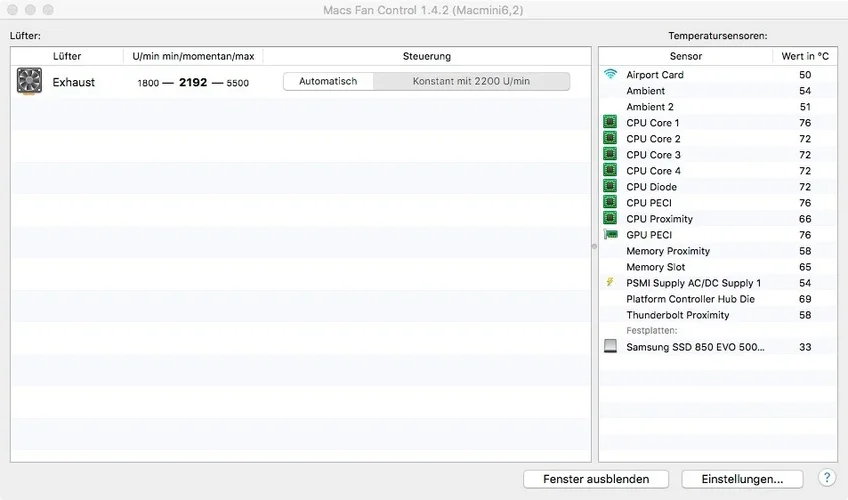Click the Lüfter: section heading
Screen dimensions: 848x500
25,36
